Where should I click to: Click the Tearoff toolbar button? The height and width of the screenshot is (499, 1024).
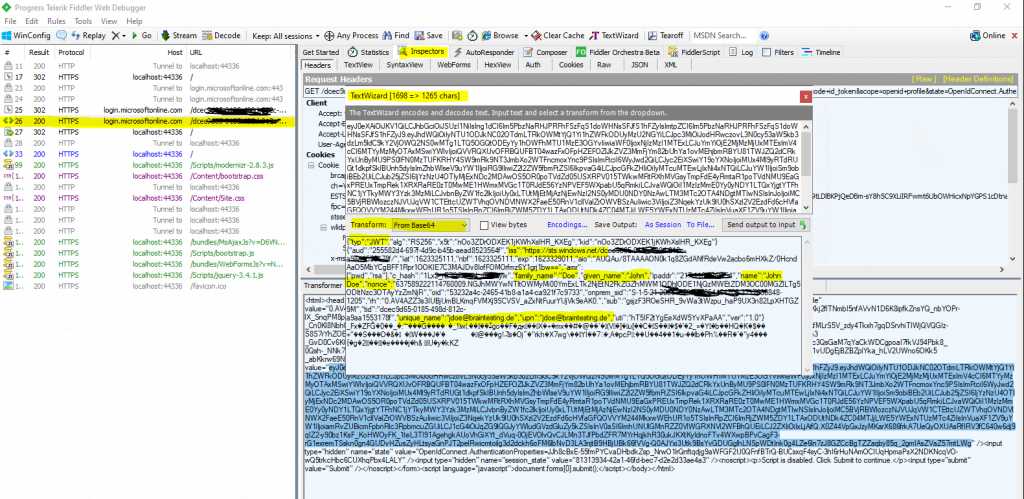point(665,35)
